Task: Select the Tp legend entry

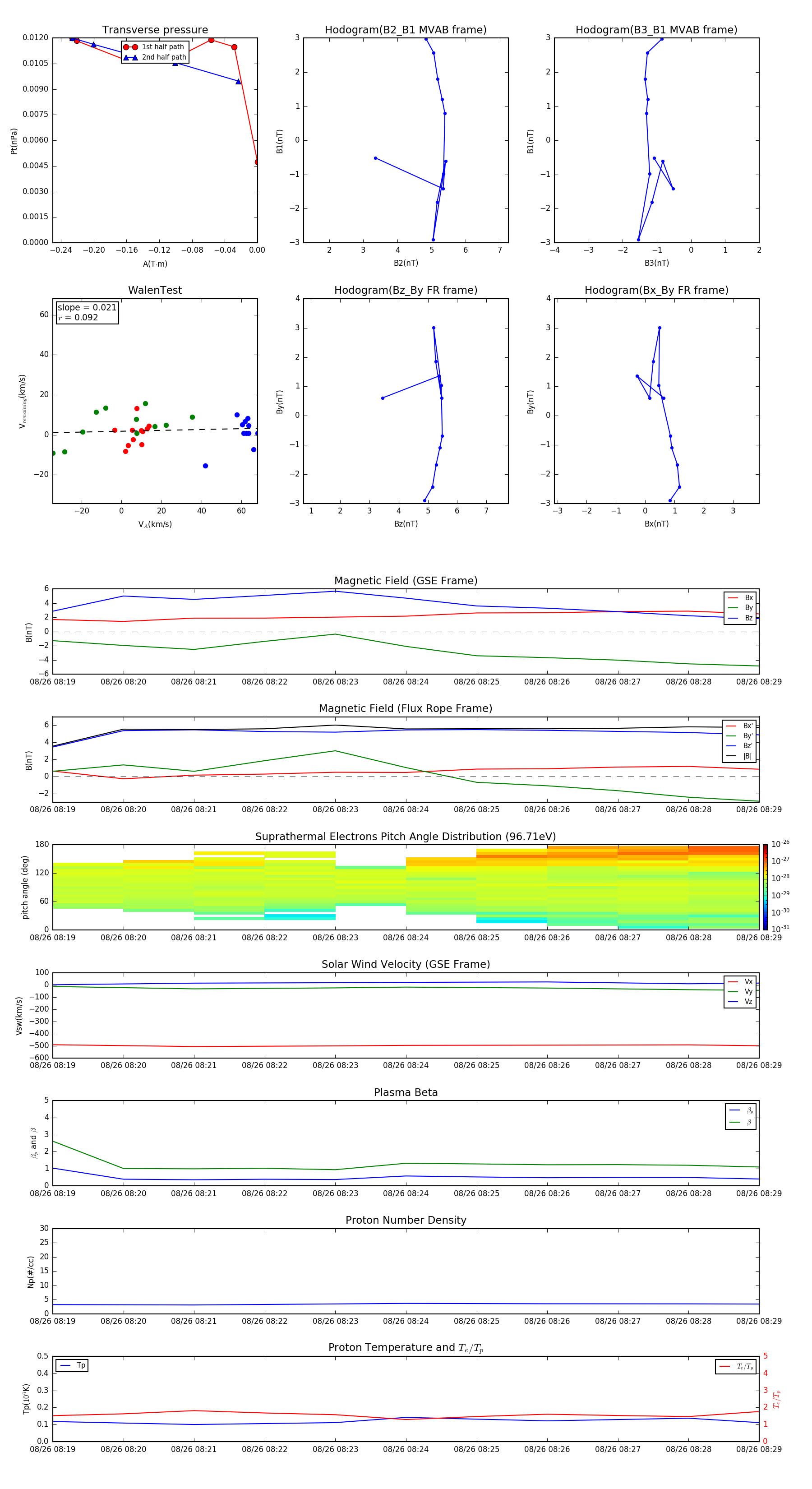Action: pos(72,1365)
